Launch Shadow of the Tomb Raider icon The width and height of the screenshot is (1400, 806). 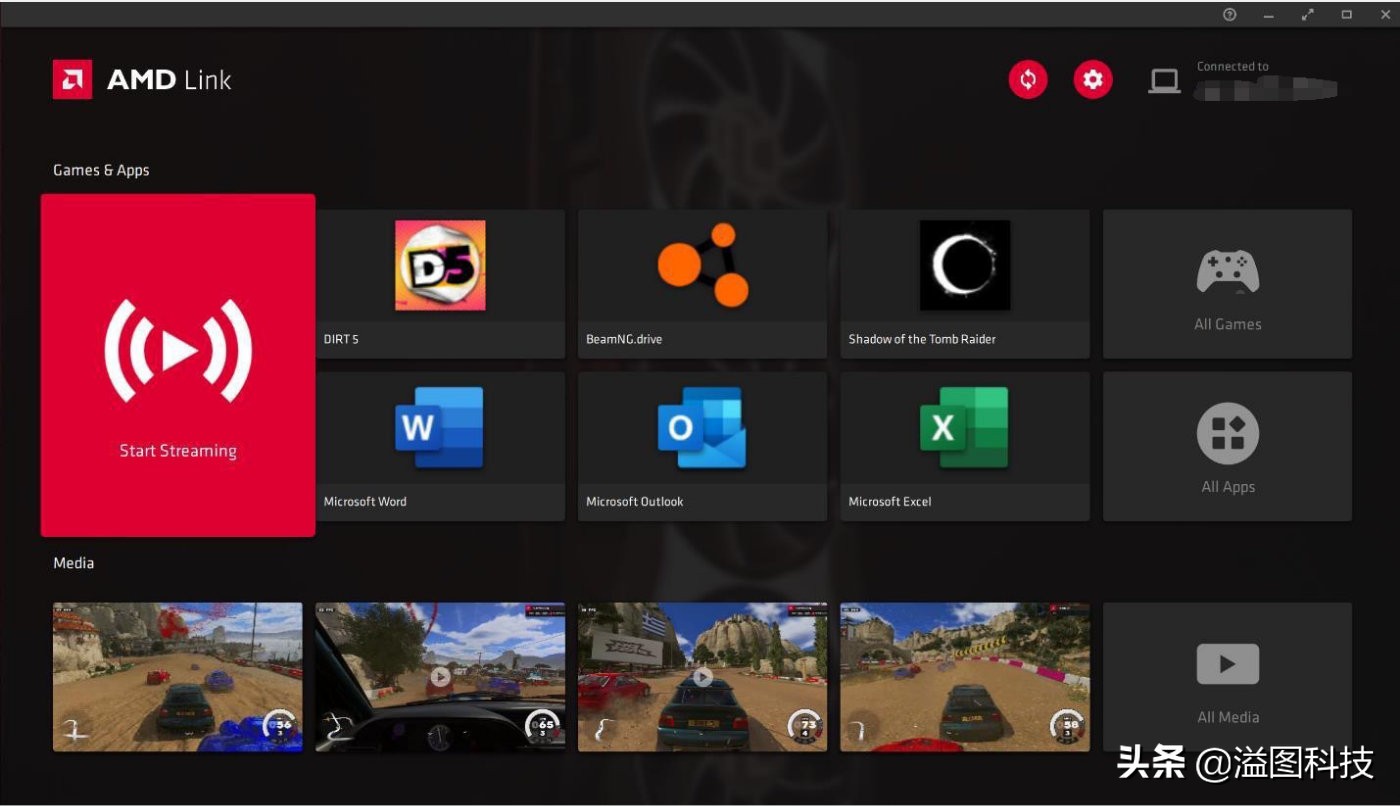965,265
